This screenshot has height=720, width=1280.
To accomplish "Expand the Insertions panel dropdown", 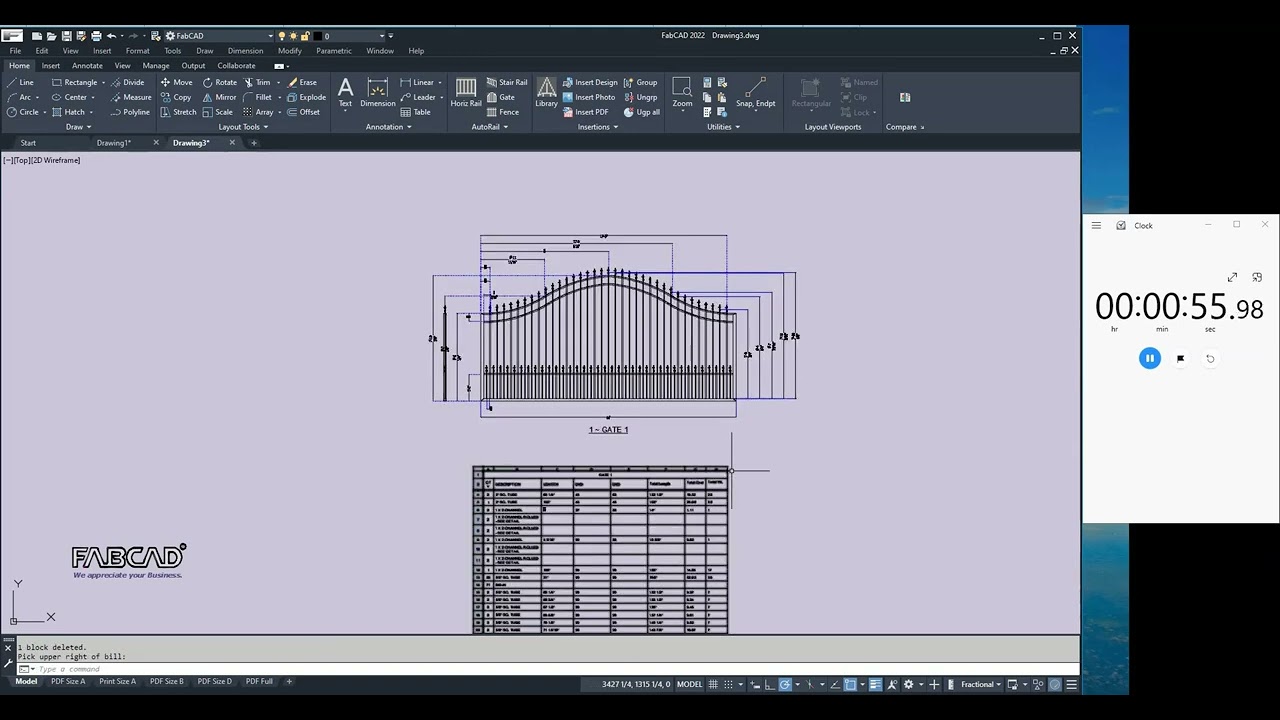I will coord(598,127).
